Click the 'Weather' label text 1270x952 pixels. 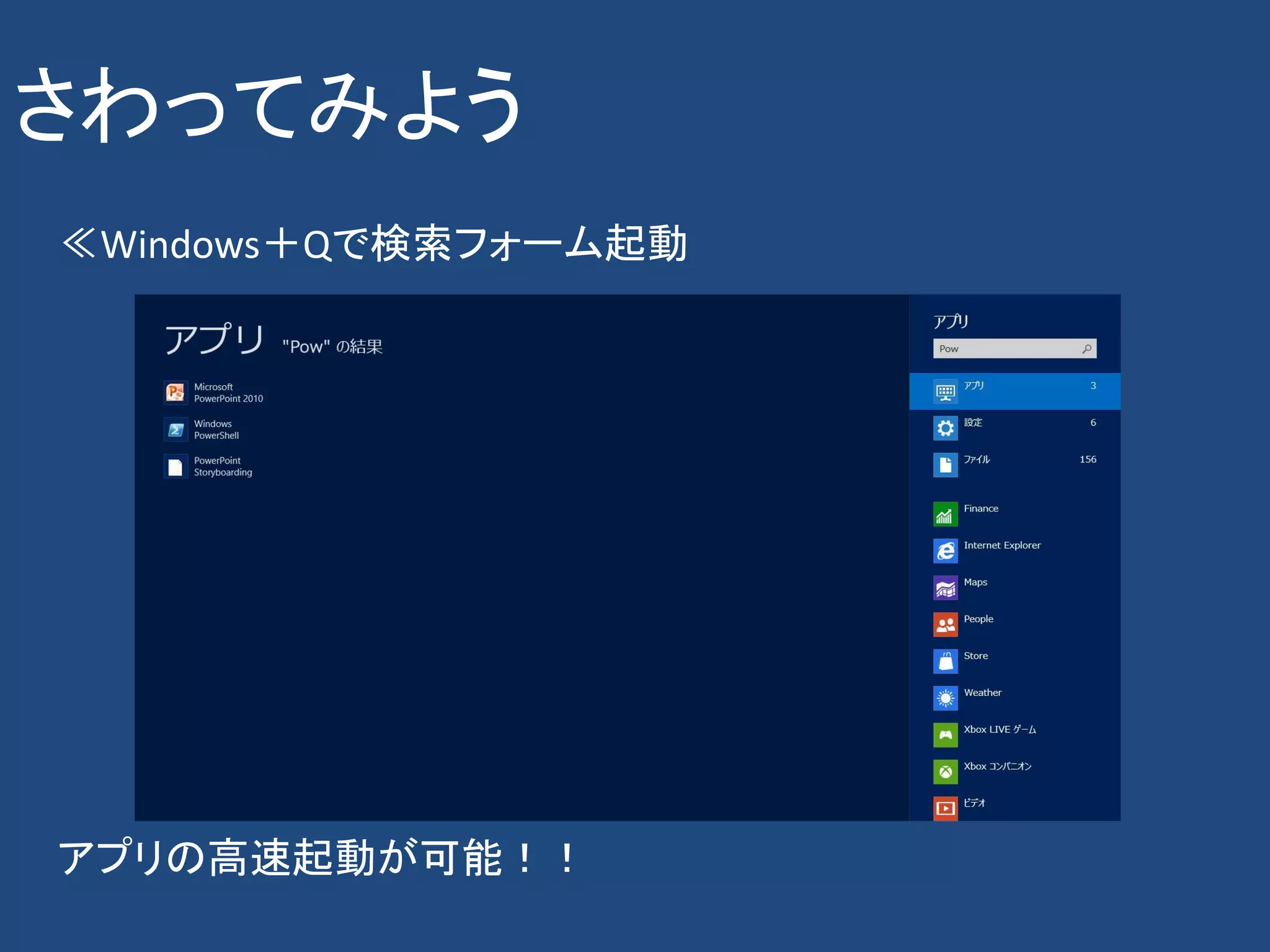click(982, 692)
